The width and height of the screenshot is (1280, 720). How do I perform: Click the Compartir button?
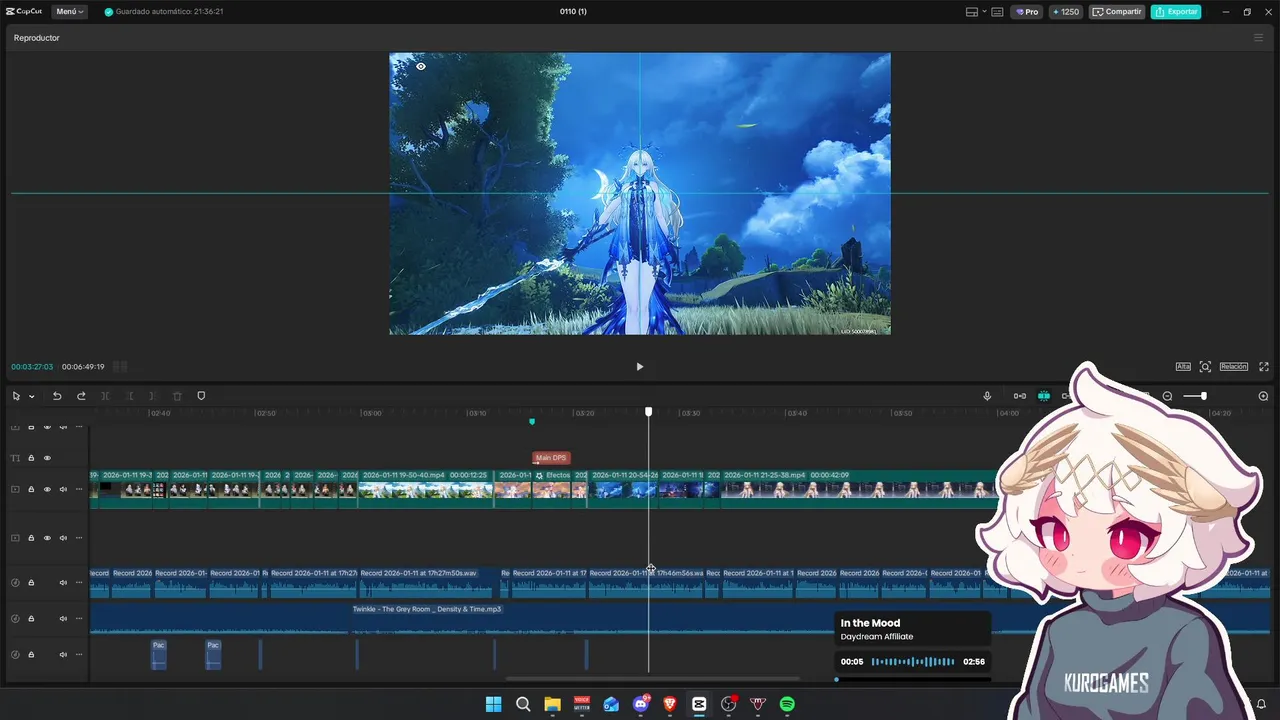(x=1116, y=12)
